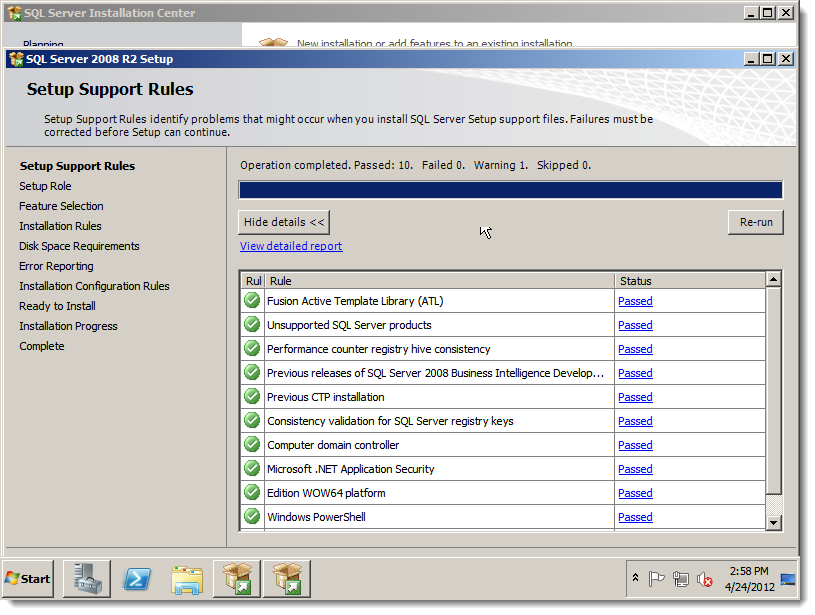Show hidden tray icons arrow

coord(635,578)
